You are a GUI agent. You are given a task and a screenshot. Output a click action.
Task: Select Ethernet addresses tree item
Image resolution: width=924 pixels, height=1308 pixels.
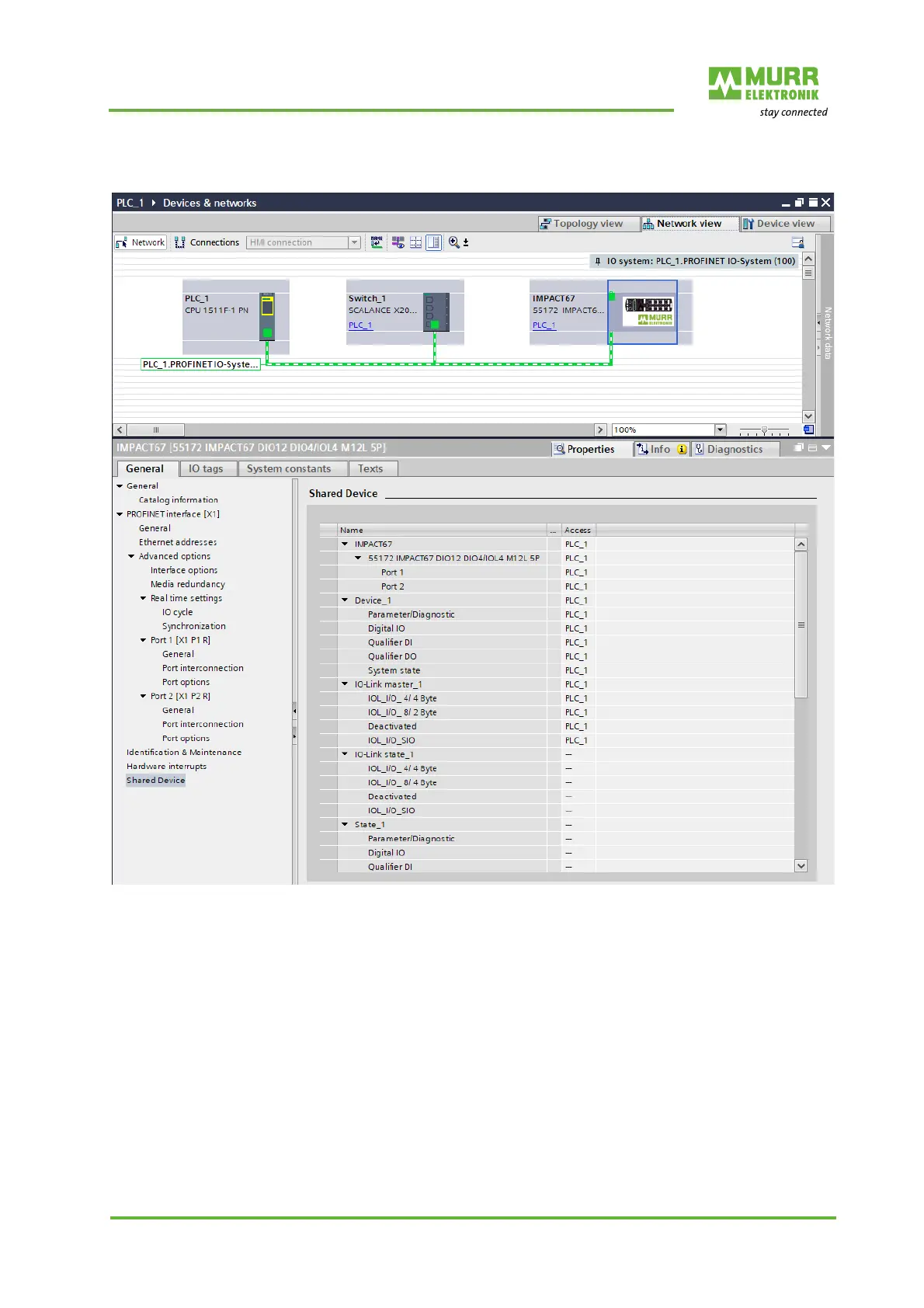pyautogui.click(x=178, y=542)
